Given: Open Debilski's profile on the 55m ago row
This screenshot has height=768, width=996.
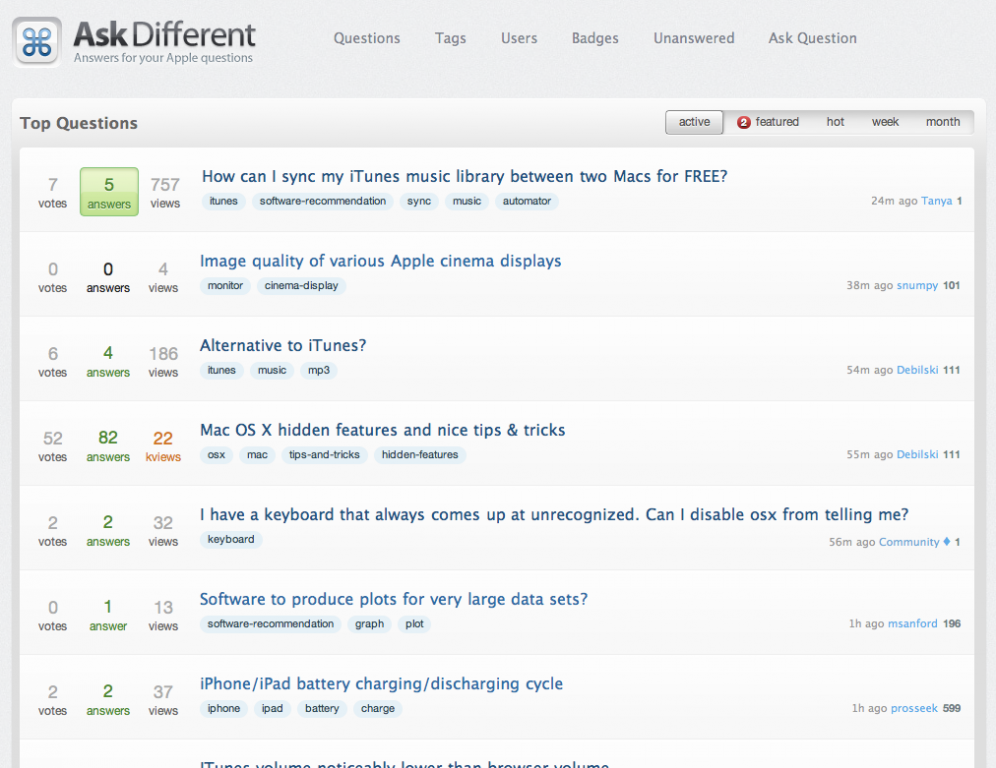Looking at the screenshot, I should click(x=917, y=455).
